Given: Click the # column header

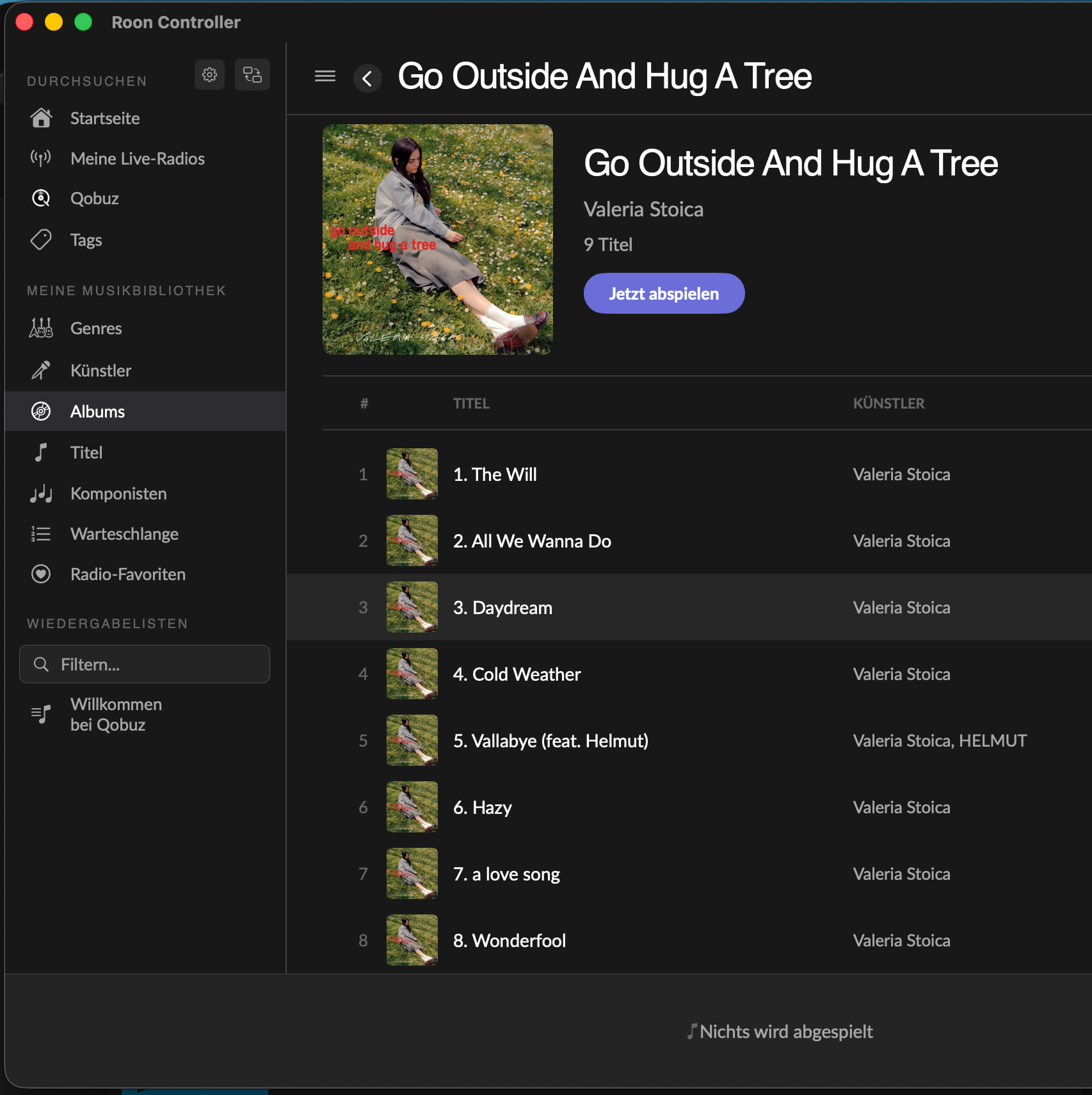Looking at the screenshot, I should 364,403.
